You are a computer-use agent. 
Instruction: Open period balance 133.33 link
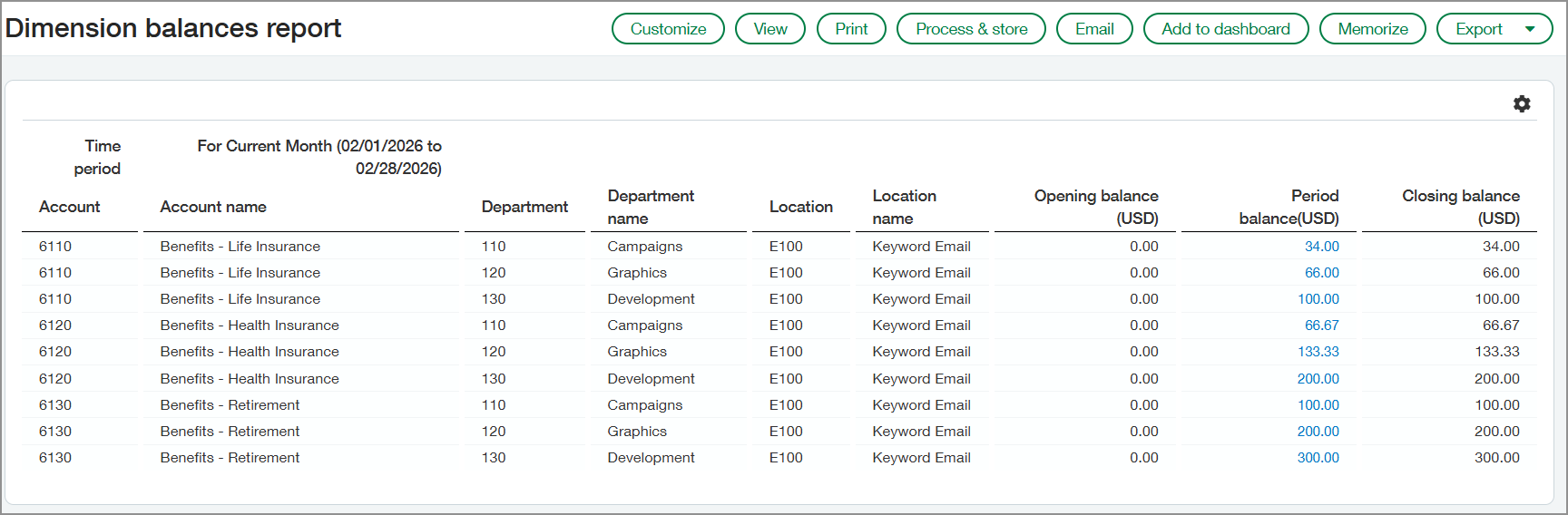click(1318, 352)
